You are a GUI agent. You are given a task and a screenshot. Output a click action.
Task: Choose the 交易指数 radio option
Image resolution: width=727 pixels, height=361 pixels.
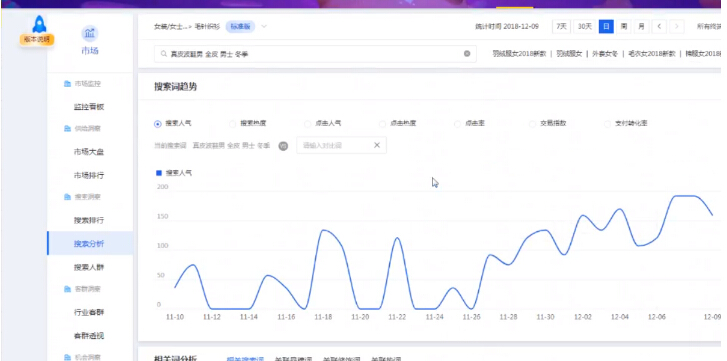(x=532, y=124)
